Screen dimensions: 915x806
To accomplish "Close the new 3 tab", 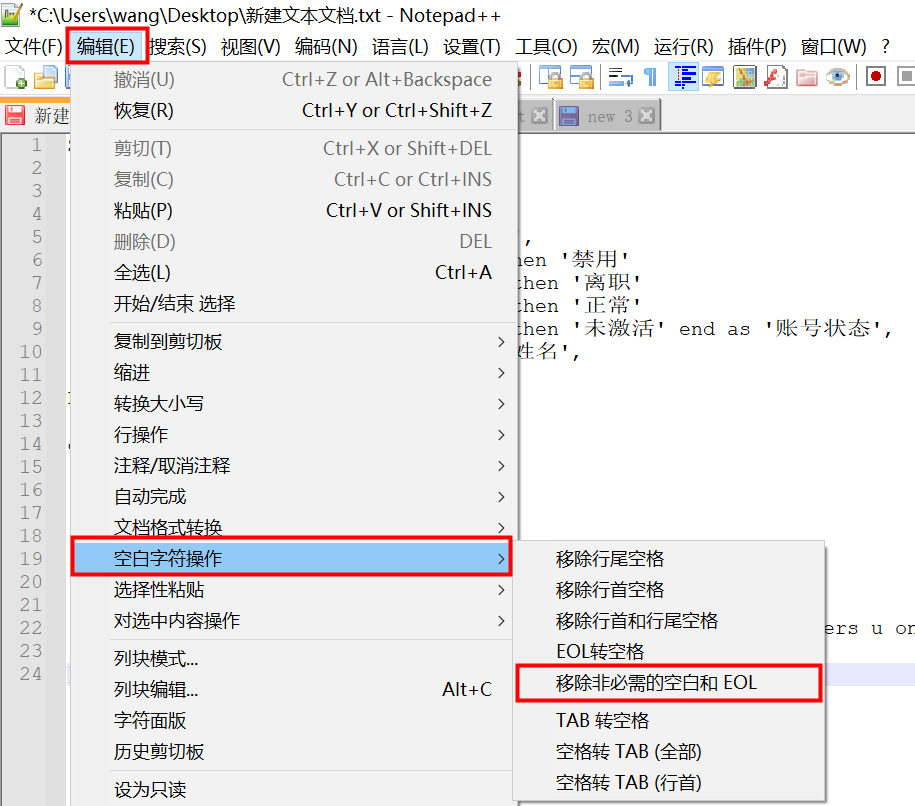I will 646,116.
